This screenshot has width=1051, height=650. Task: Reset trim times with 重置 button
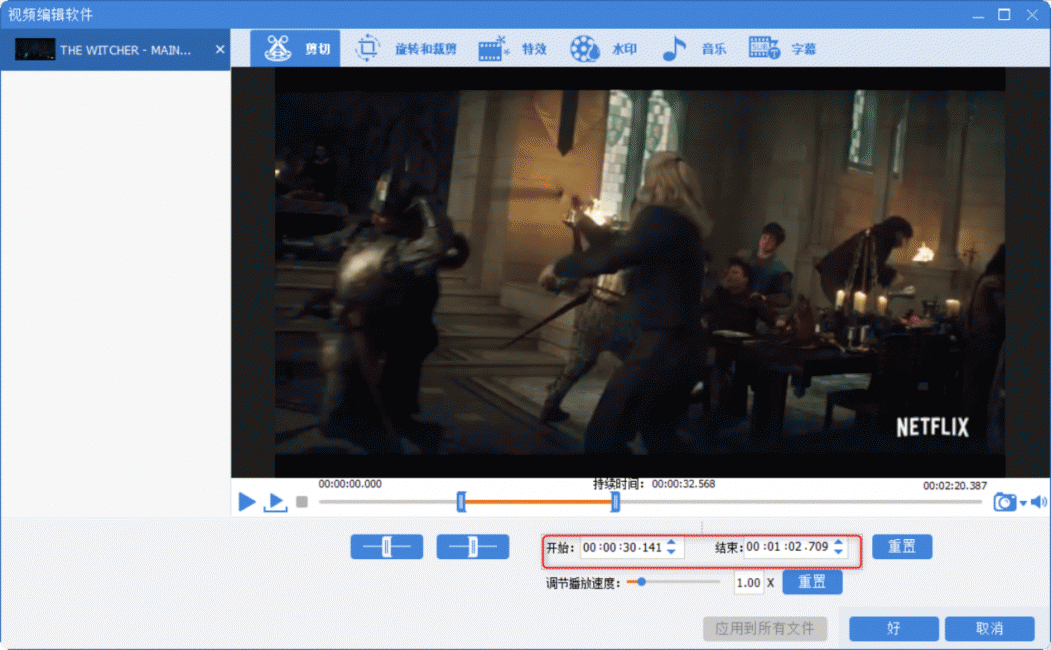click(902, 547)
